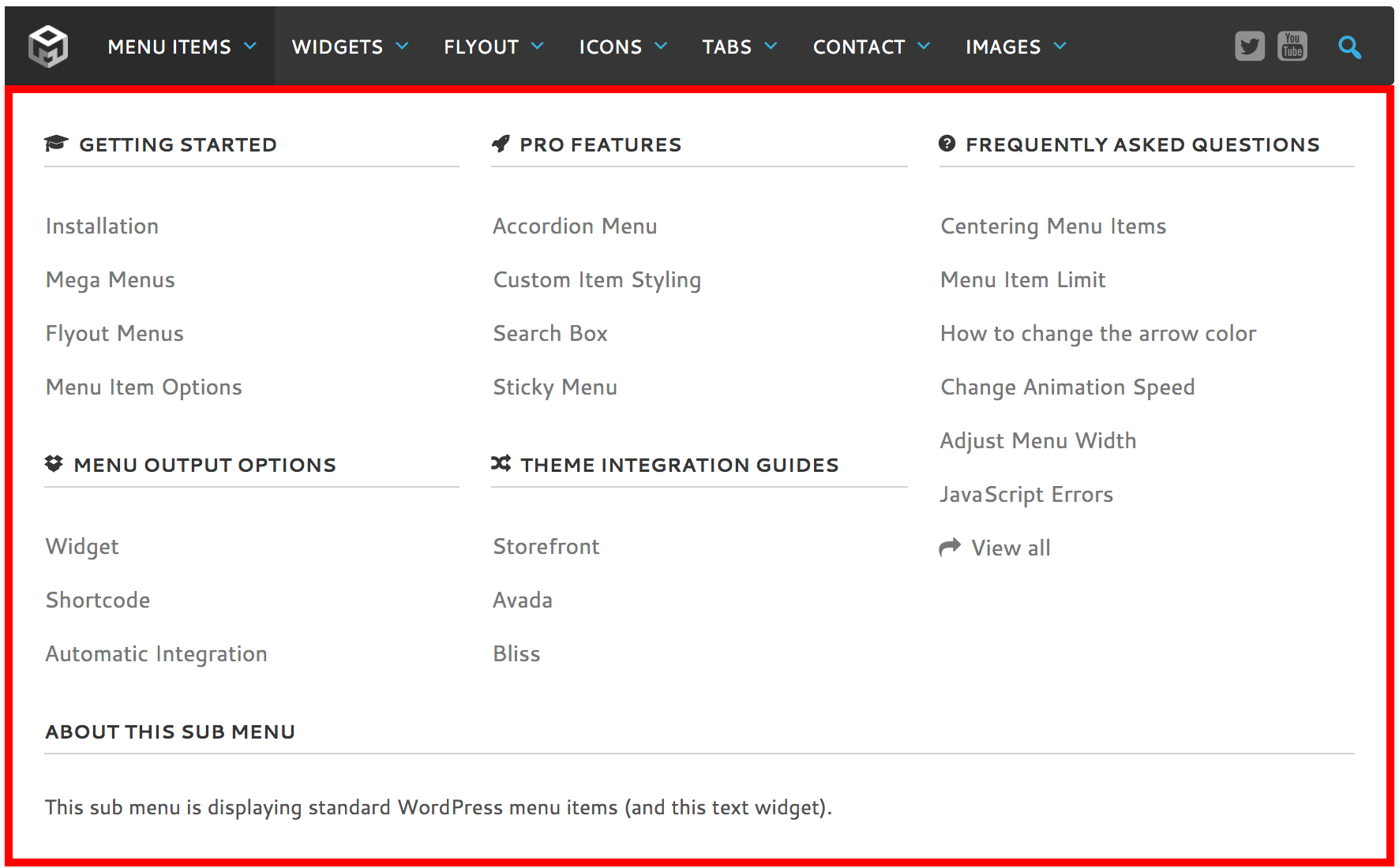The height and width of the screenshot is (868, 1399).
Task: Select the Tabs menu item
Action: point(726,47)
